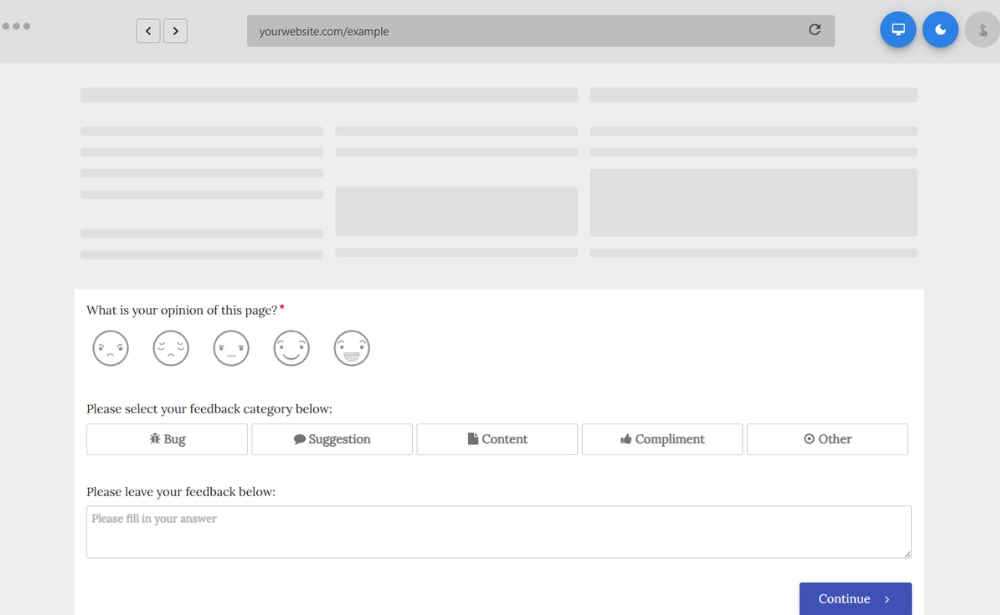Image resolution: width=1000 pixels, height=615 pixels.
Task: Click the three dots in the top-left corner
Action: coord(17,26)
